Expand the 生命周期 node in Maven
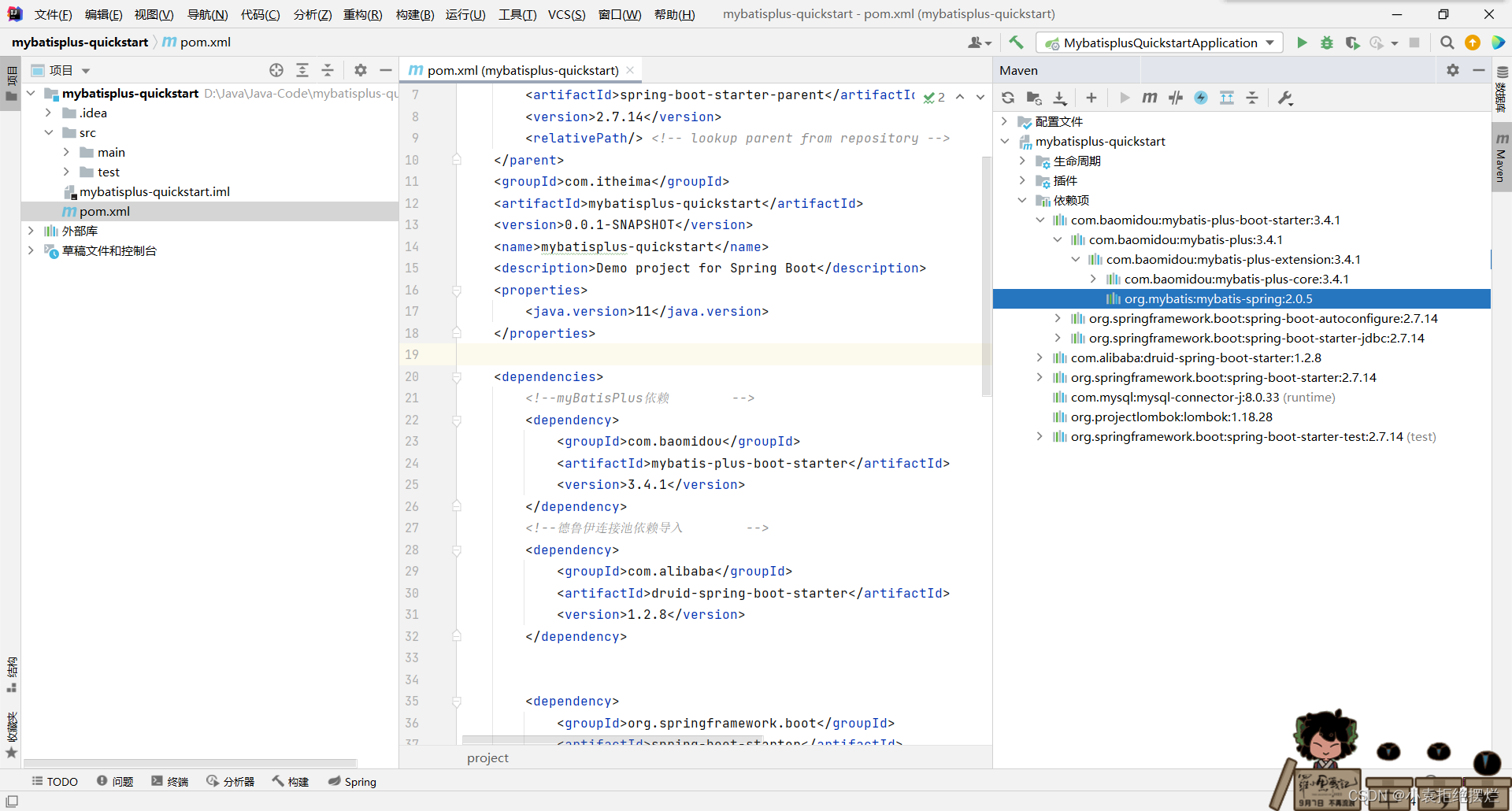This screenshot has width=1512, height=811. click(1022, 161)
